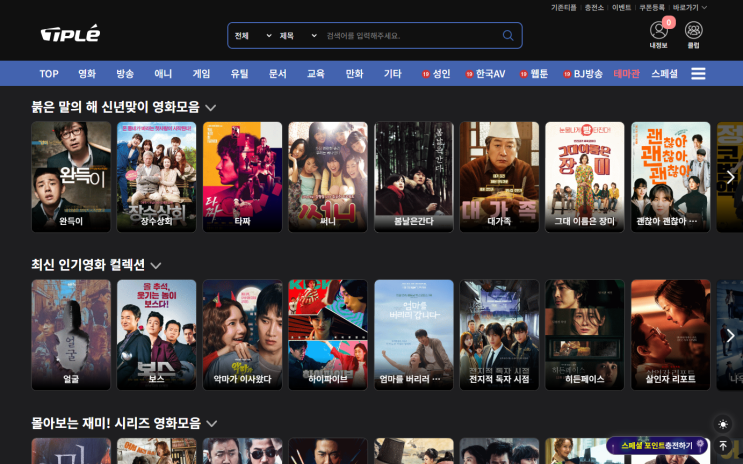Open the 얼굴 movie poster
Image resolution: width=743 pixels, height=464 pixels.
click(71, 335)
